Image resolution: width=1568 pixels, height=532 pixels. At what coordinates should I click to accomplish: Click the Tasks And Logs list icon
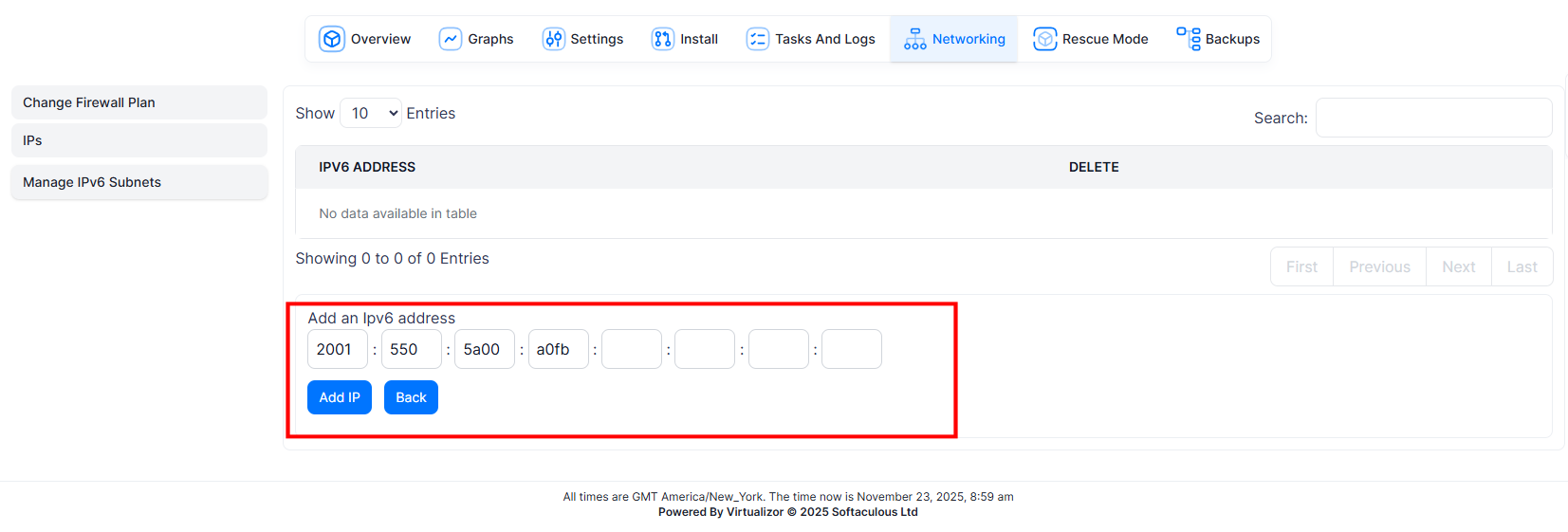click(x=757, y=39)
